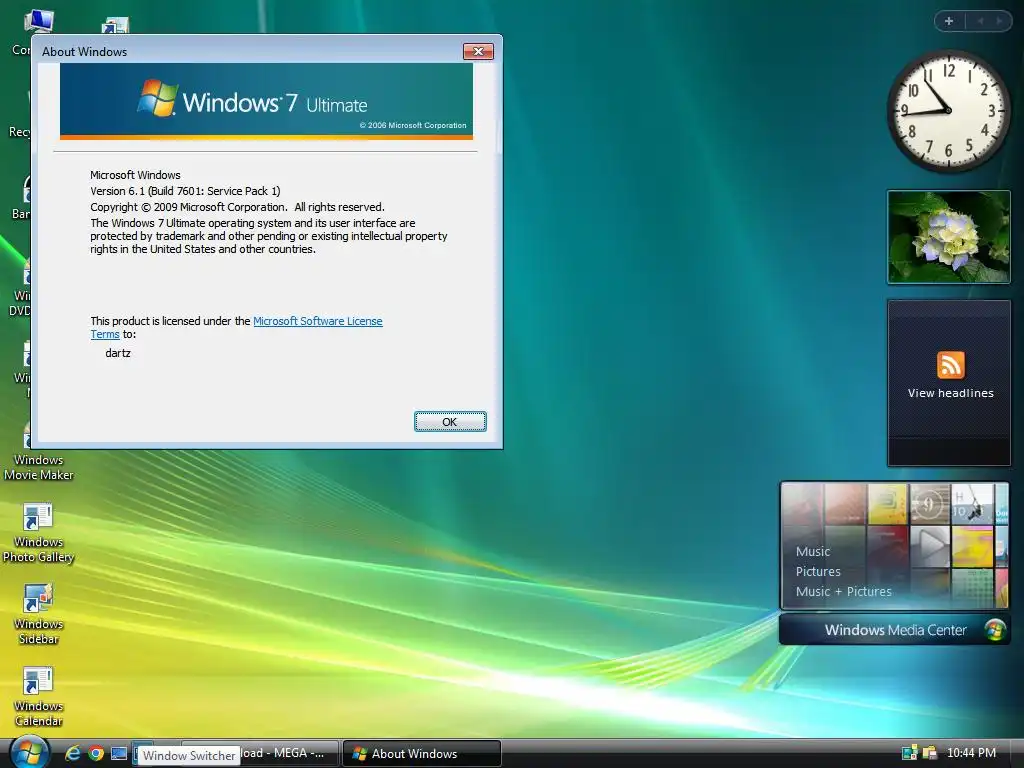Click the About Windows dialog title text
Screen dimensions: 1024x768
pyautogui.click(x=84, y=52)
